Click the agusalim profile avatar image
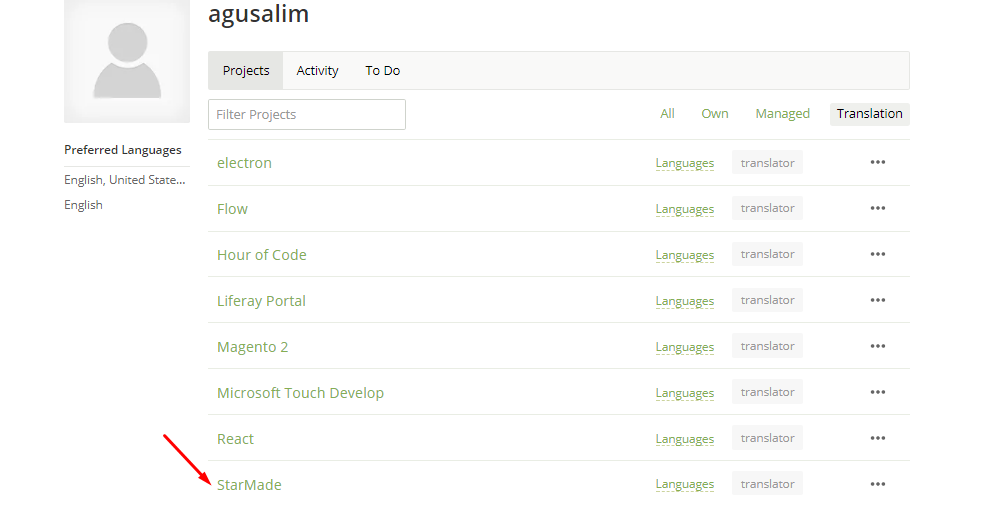982x505 pixels. click(127, 61)
